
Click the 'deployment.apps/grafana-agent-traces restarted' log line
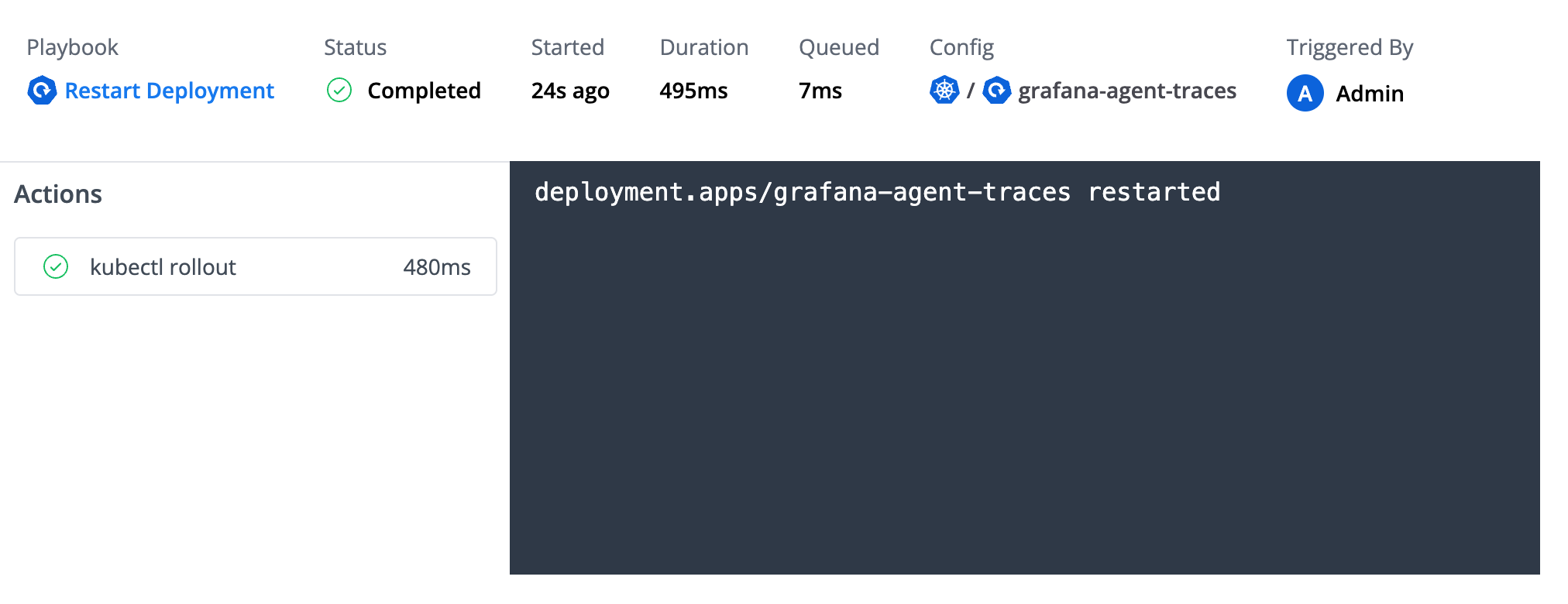click(877, 192)
